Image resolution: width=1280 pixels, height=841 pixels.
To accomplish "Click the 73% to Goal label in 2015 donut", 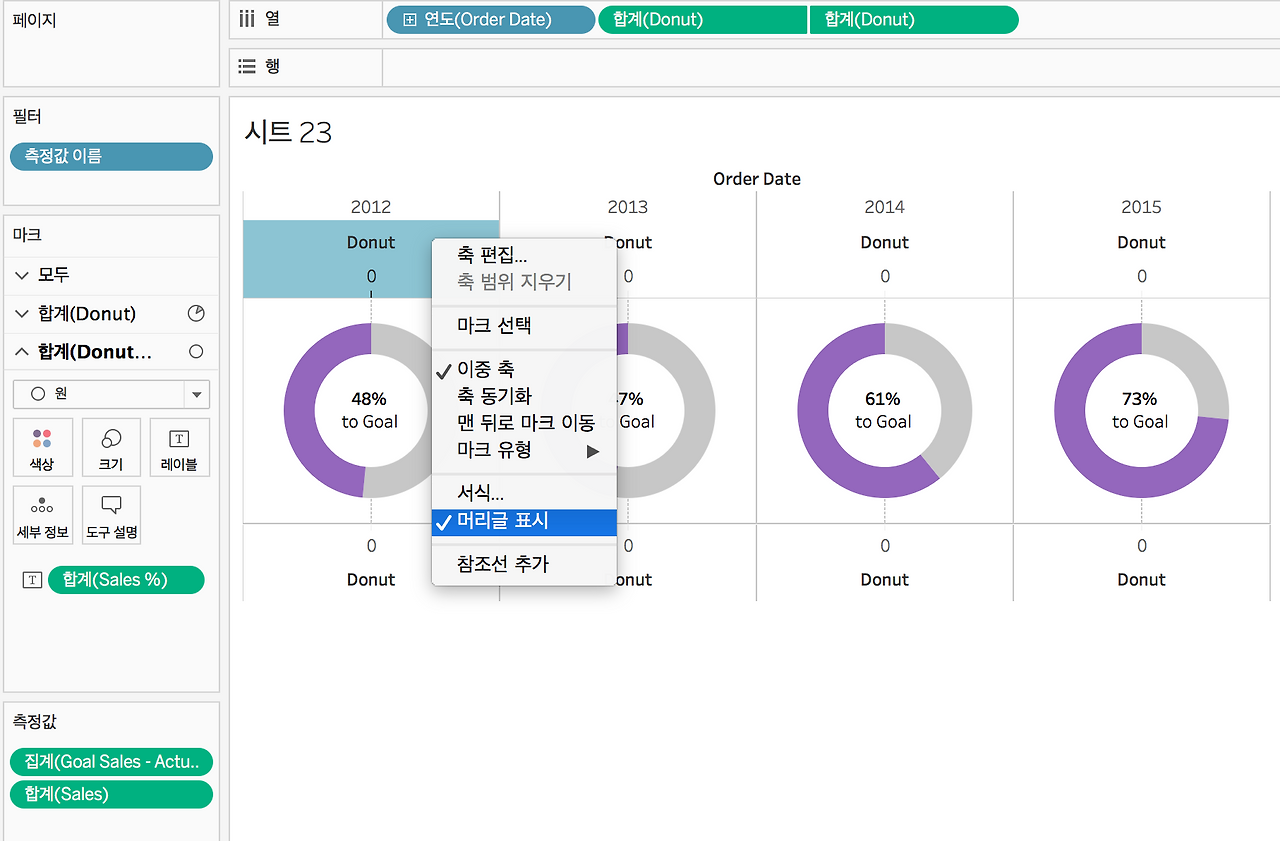I will pos(1140,410).
